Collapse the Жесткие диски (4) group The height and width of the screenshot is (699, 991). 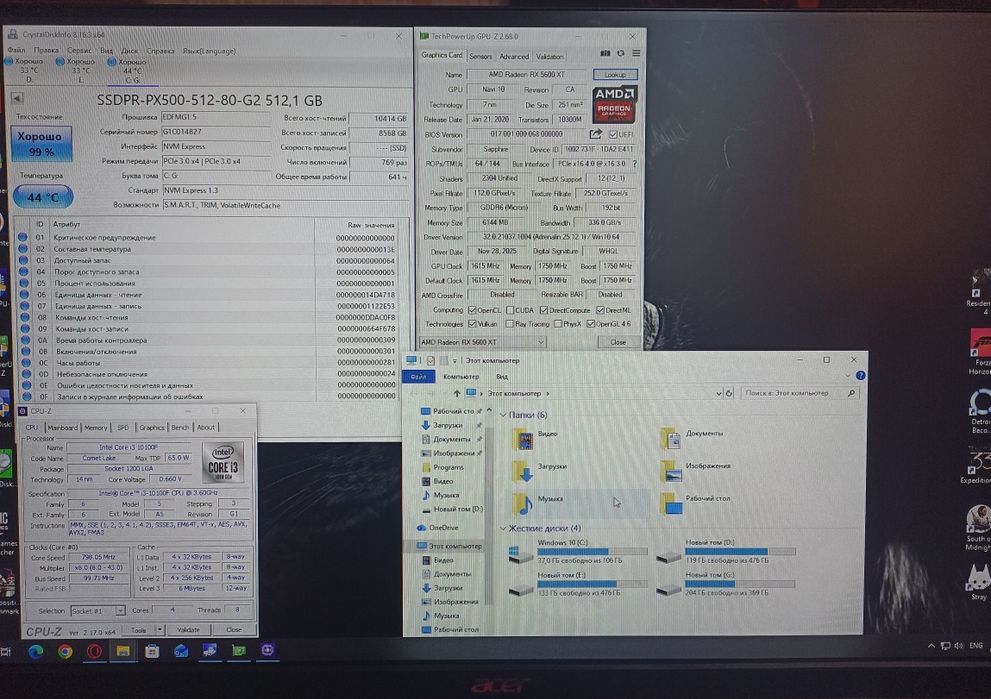503,528
